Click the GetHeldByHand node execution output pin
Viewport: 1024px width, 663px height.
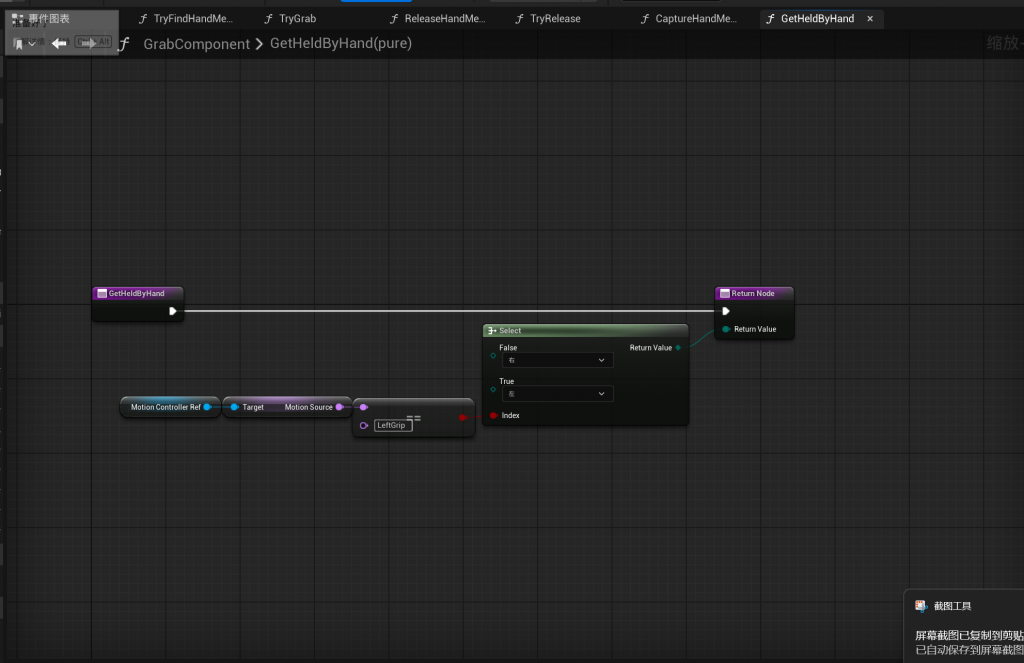[173, 311]
